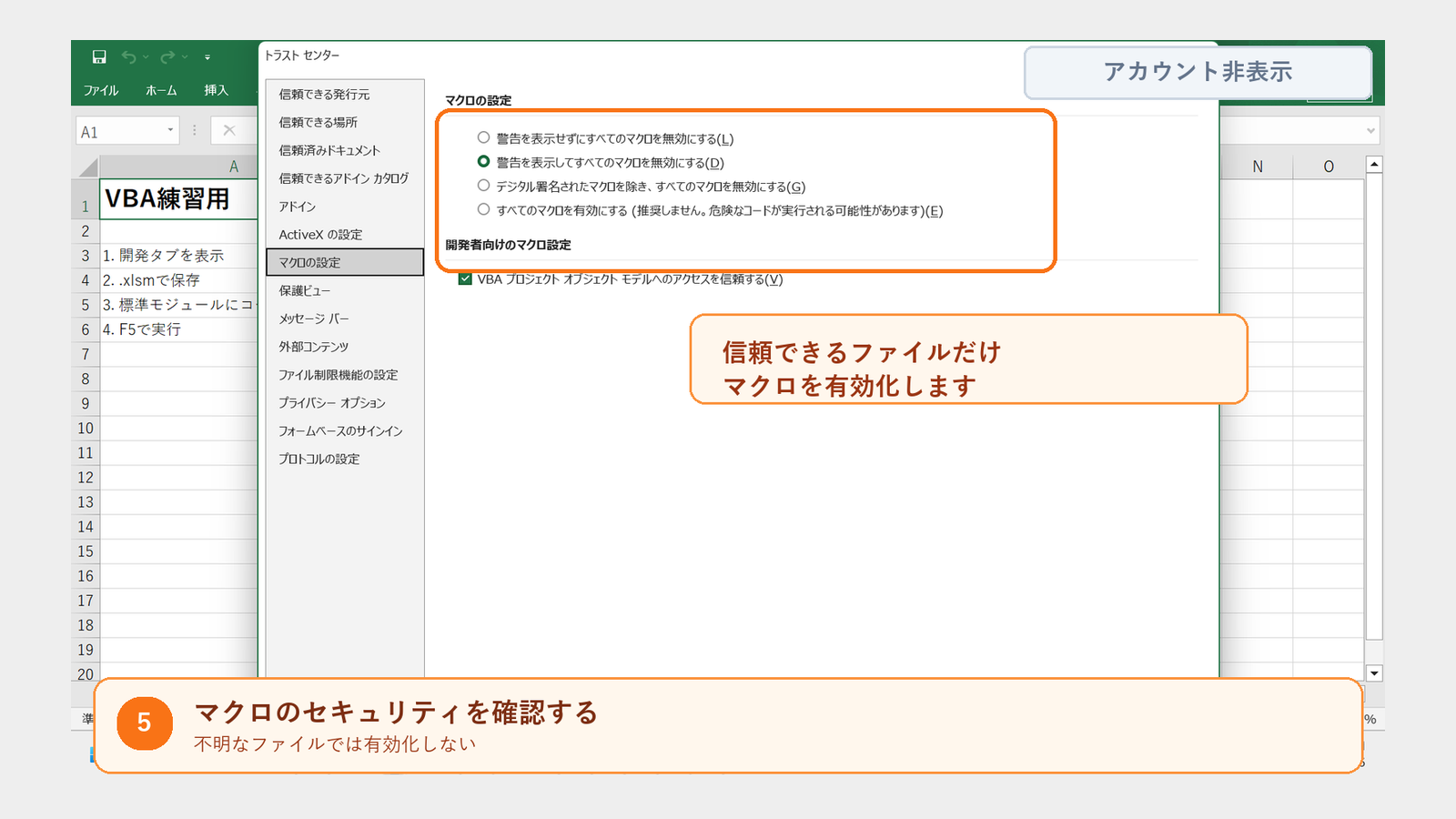This screenshot has height=819, width=1456.
Task: Click vertical scrollbar down arrow
Action: coord(1374,673)
